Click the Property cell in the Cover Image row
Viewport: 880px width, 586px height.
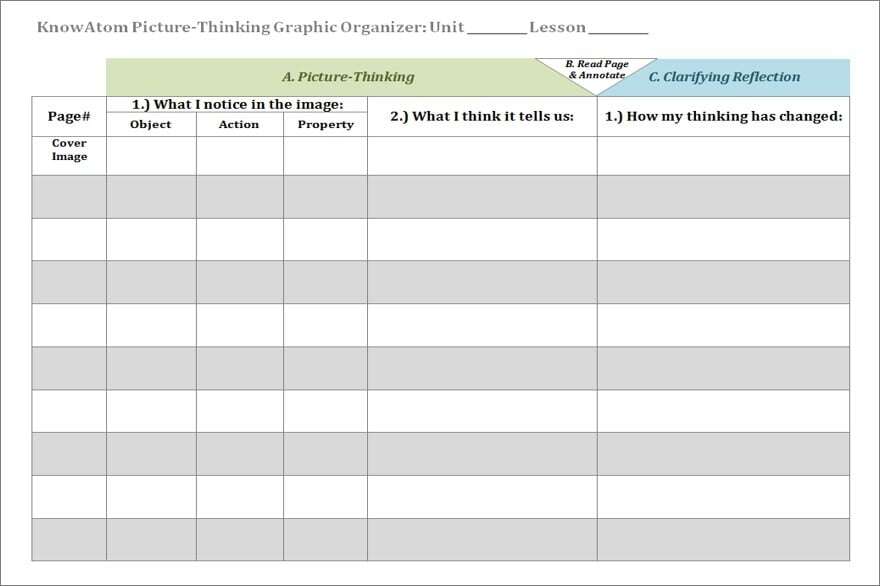click(326, 155)
